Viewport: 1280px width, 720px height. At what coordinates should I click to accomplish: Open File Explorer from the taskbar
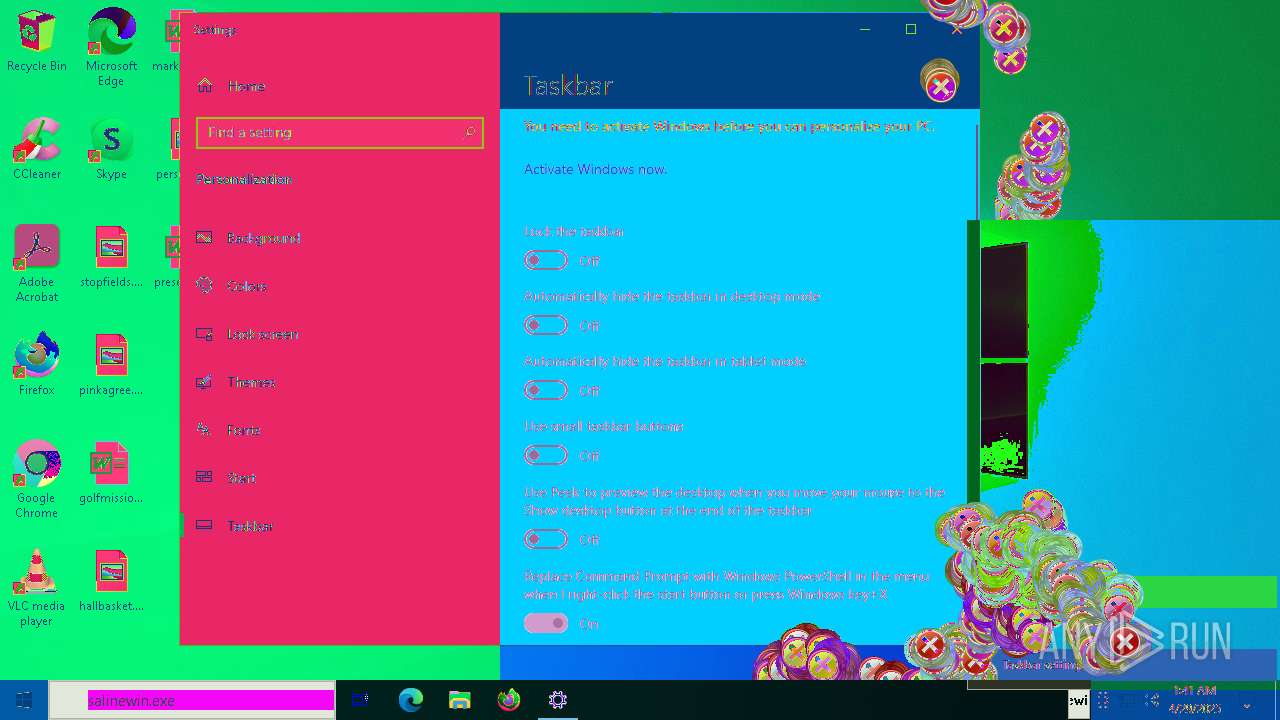point(460,700)
